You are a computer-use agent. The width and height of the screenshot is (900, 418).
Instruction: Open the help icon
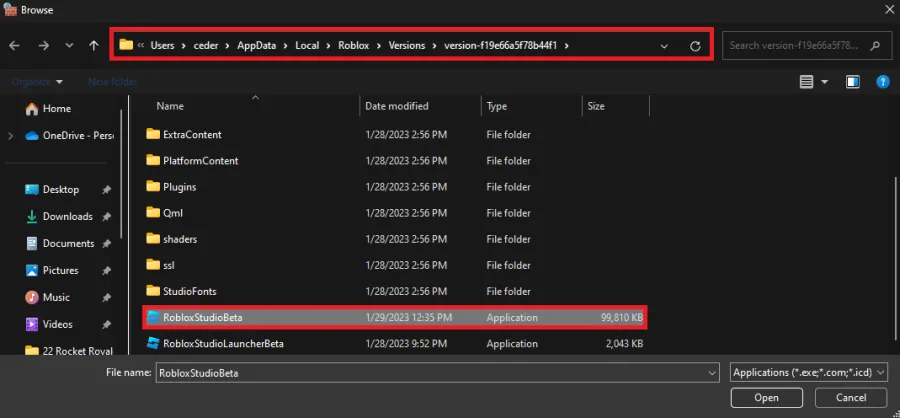click(x=883, y=82)
